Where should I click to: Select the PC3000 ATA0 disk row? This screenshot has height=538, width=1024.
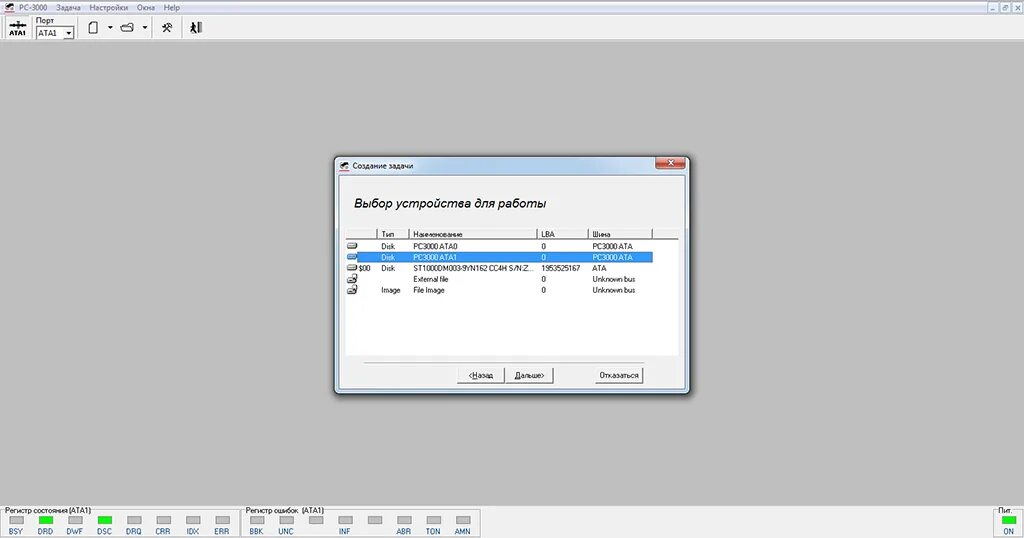tap(499, 246)
